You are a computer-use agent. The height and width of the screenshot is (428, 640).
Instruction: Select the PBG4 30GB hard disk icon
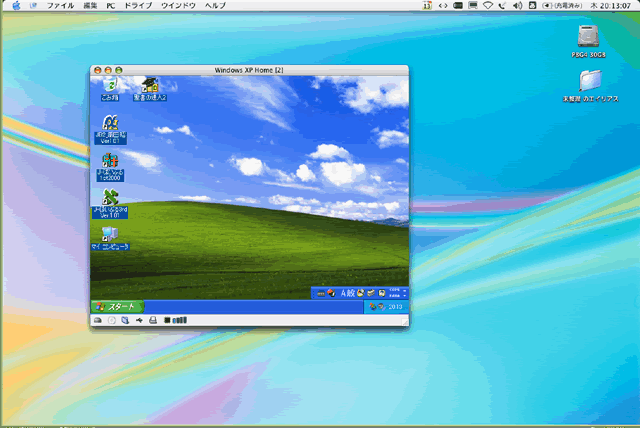point(588,36)
